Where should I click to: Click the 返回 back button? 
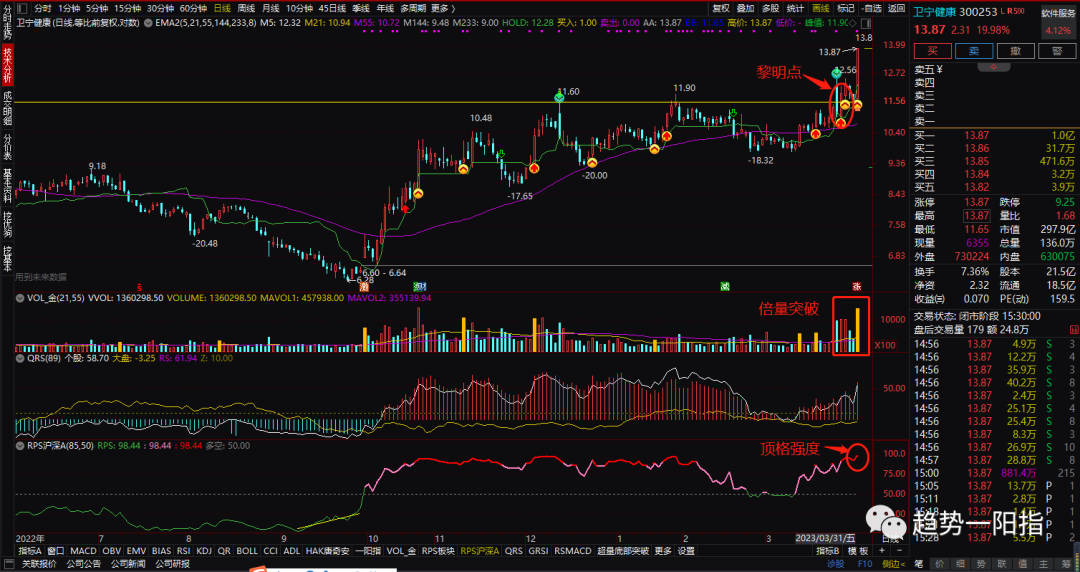click(x=896, y=8)
